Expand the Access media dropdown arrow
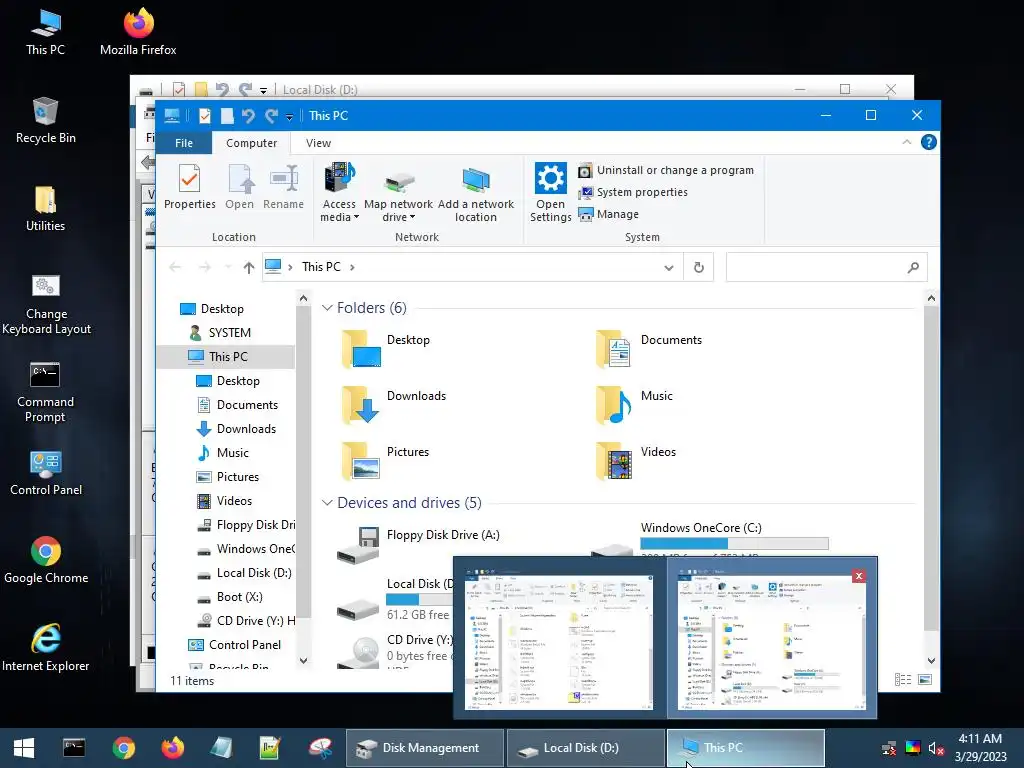 pyautogui.click(x=357, y=218)
